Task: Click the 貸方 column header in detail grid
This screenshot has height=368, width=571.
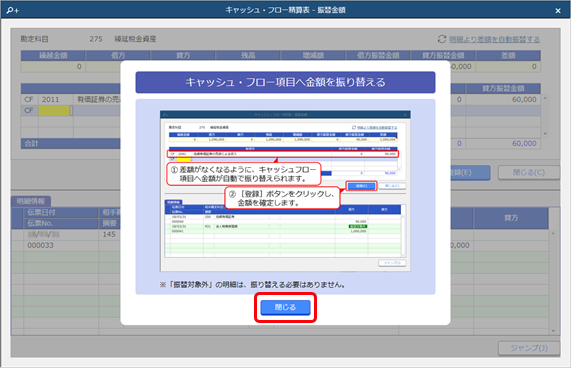Action: 511,218
